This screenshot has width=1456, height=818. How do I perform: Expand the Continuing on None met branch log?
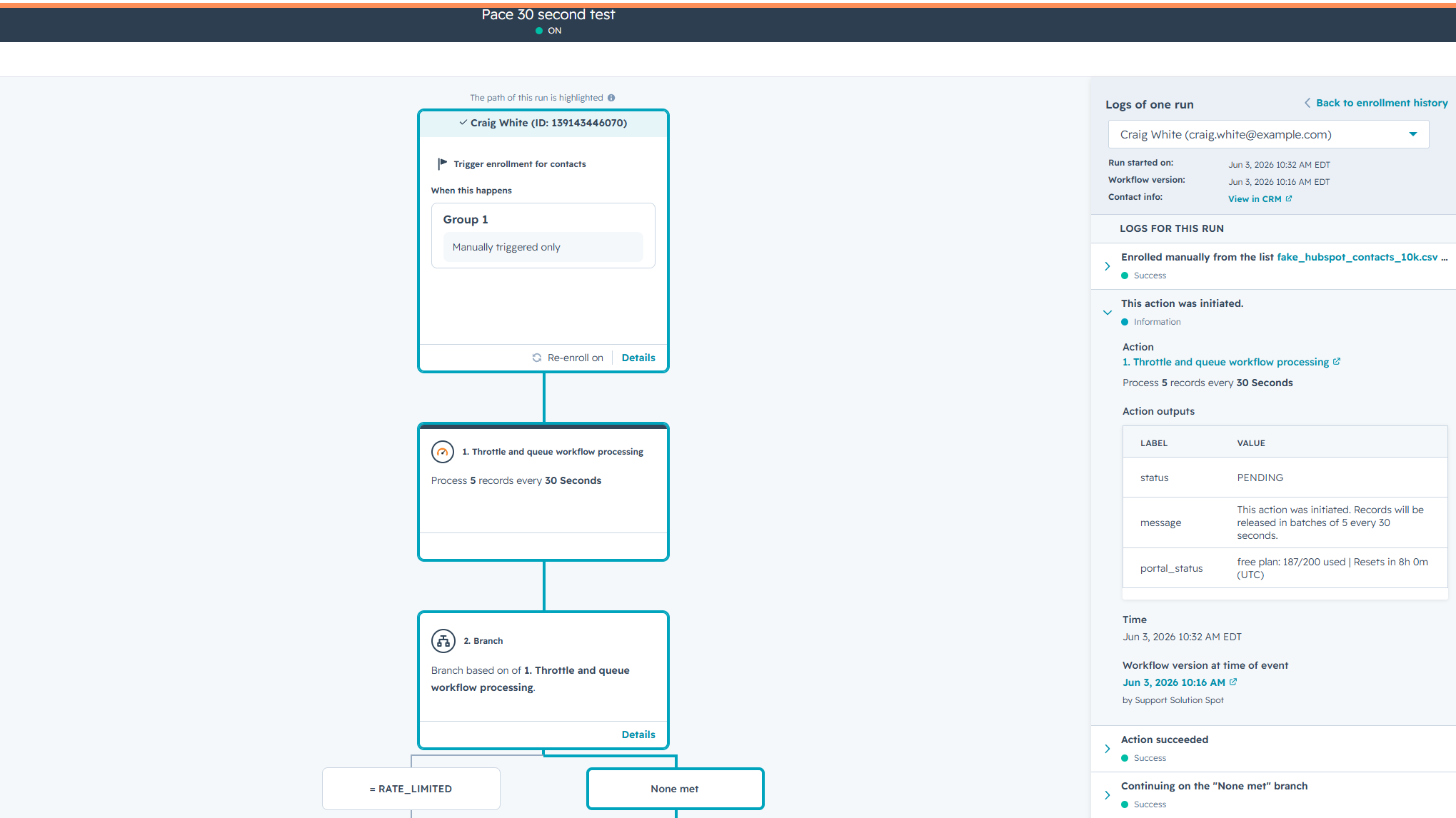click(1108, 795)
